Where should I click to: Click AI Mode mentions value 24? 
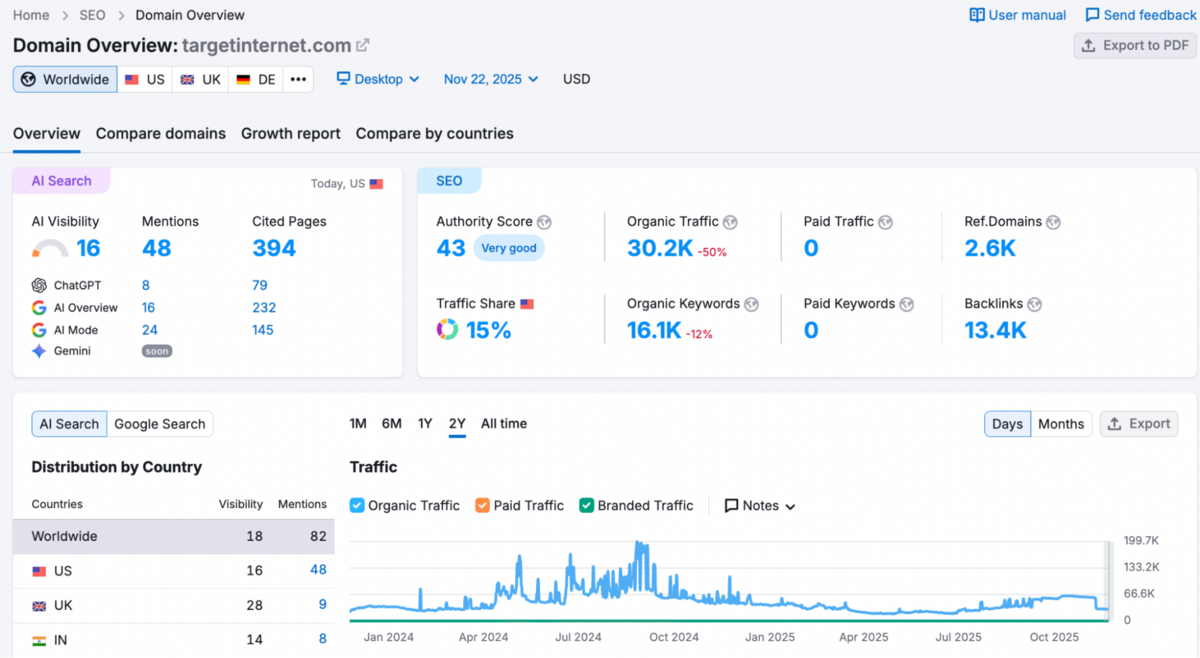pos(150,330)
